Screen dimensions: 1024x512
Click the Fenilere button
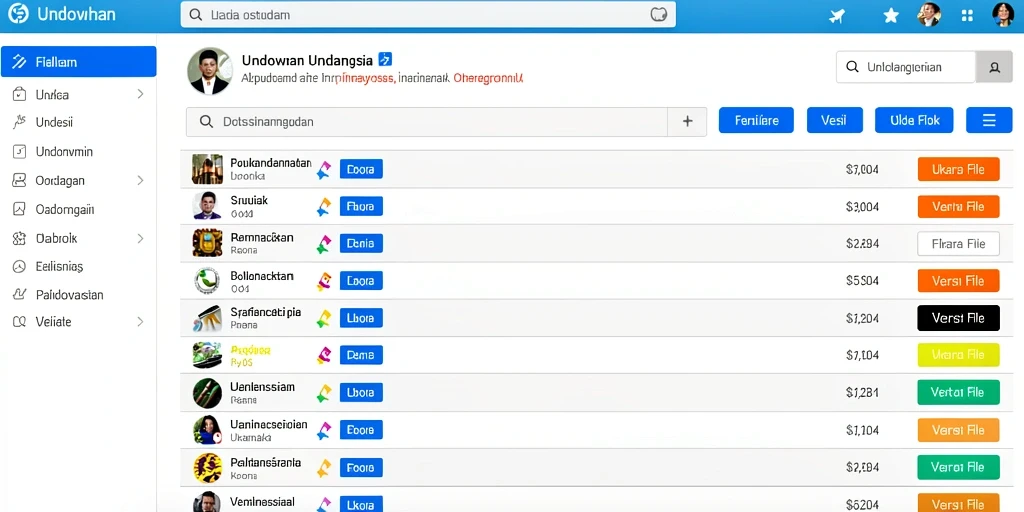click(x=756, y=120)
